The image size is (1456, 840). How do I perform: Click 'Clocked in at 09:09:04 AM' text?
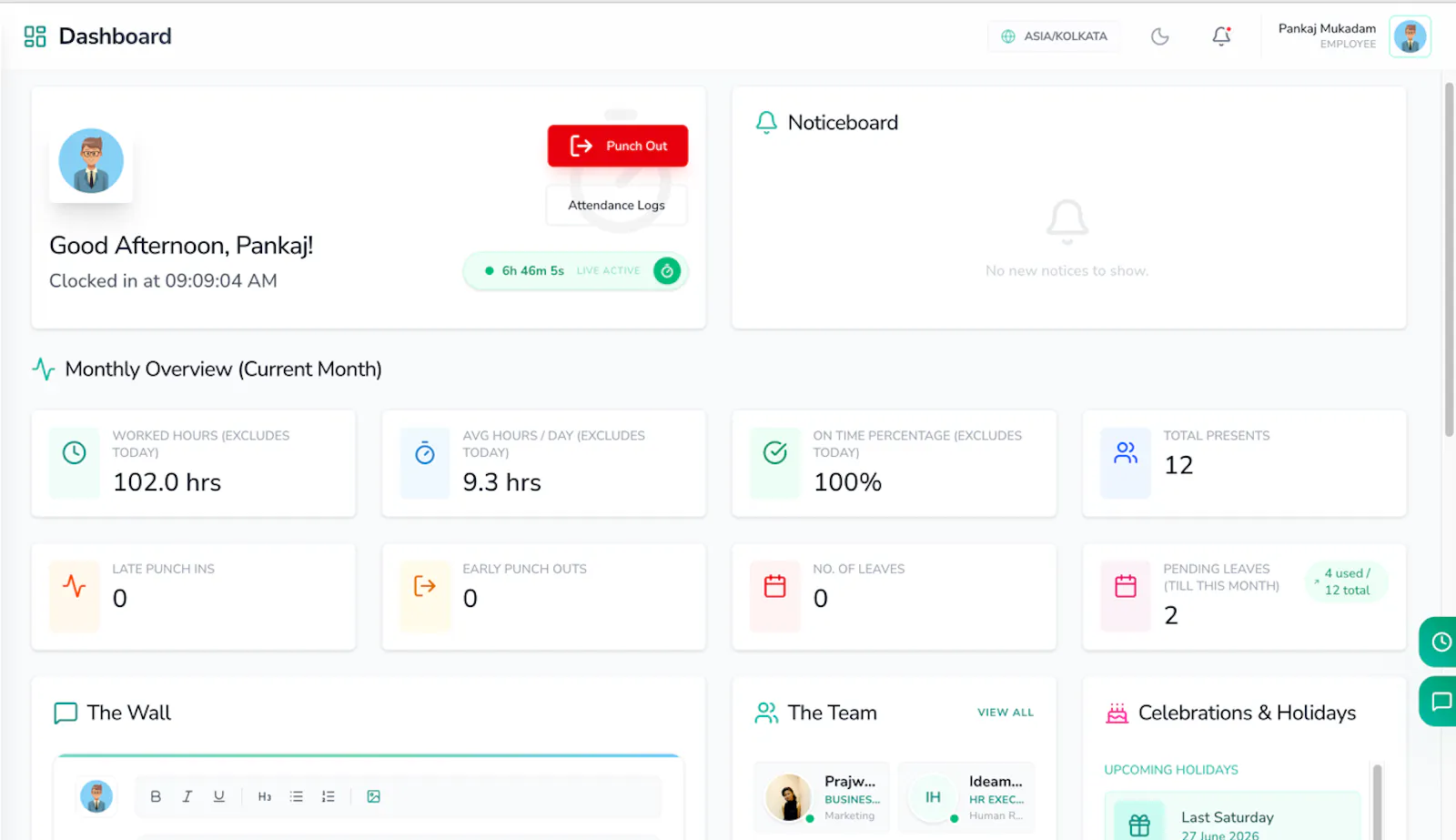tap(163, 281)
